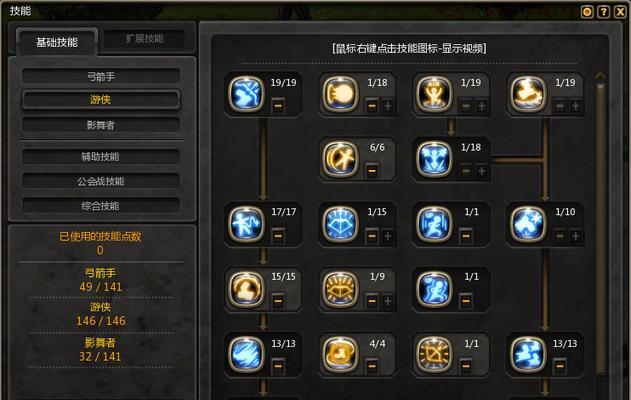Image resolution: width=631 pixels, height=400 pixels.
Task: Open help with the question mark button
Action: (603, 12)
